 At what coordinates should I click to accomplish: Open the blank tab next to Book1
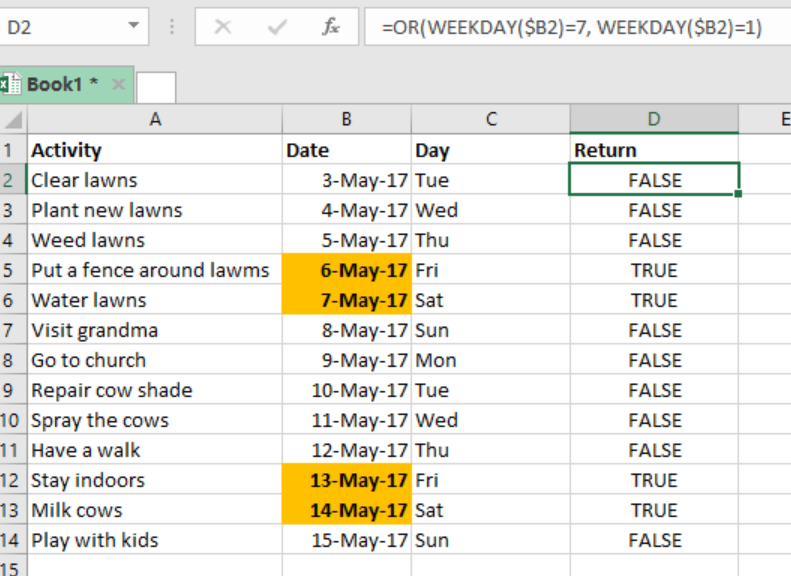click(156, 87)
